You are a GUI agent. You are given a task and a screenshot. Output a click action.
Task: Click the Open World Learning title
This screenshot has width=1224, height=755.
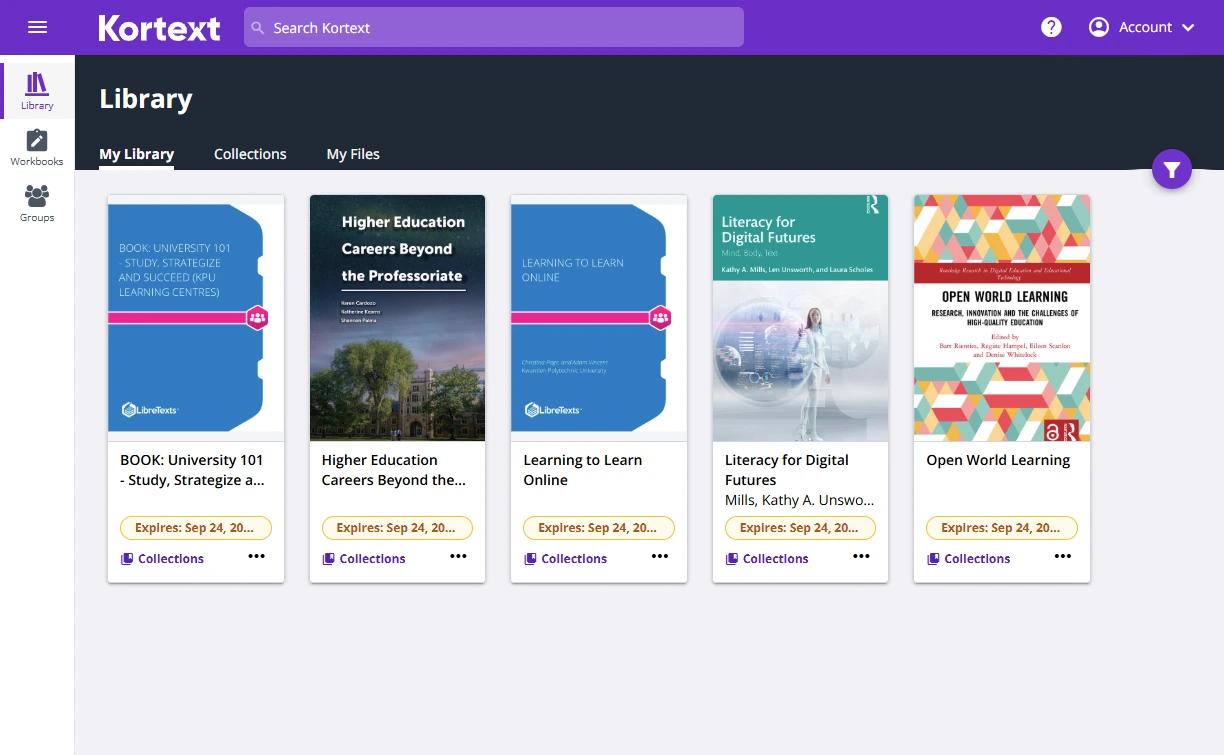click(998, 460)
